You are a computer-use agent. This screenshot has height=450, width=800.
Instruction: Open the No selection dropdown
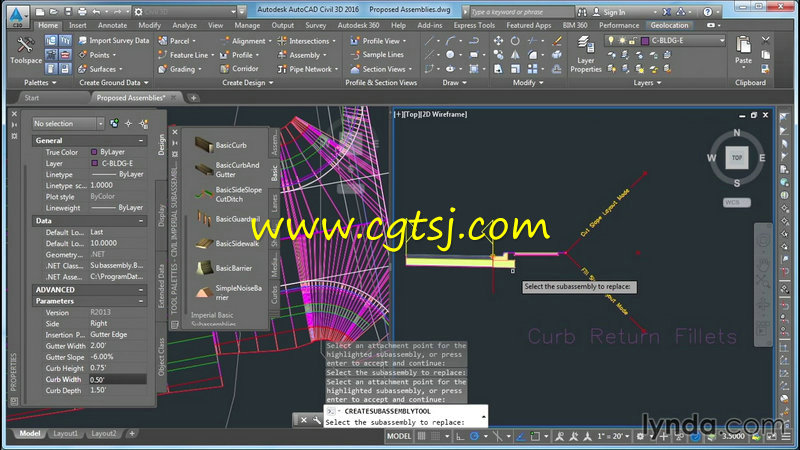click(x=68, y=123)
